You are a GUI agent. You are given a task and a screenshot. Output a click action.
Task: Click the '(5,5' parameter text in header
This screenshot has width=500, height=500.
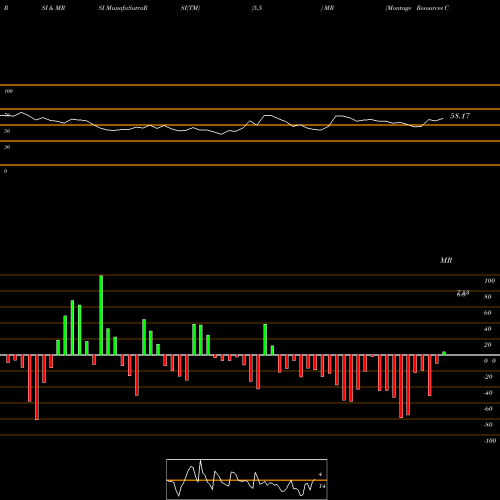pyautogui.click(x=257, y=8)
